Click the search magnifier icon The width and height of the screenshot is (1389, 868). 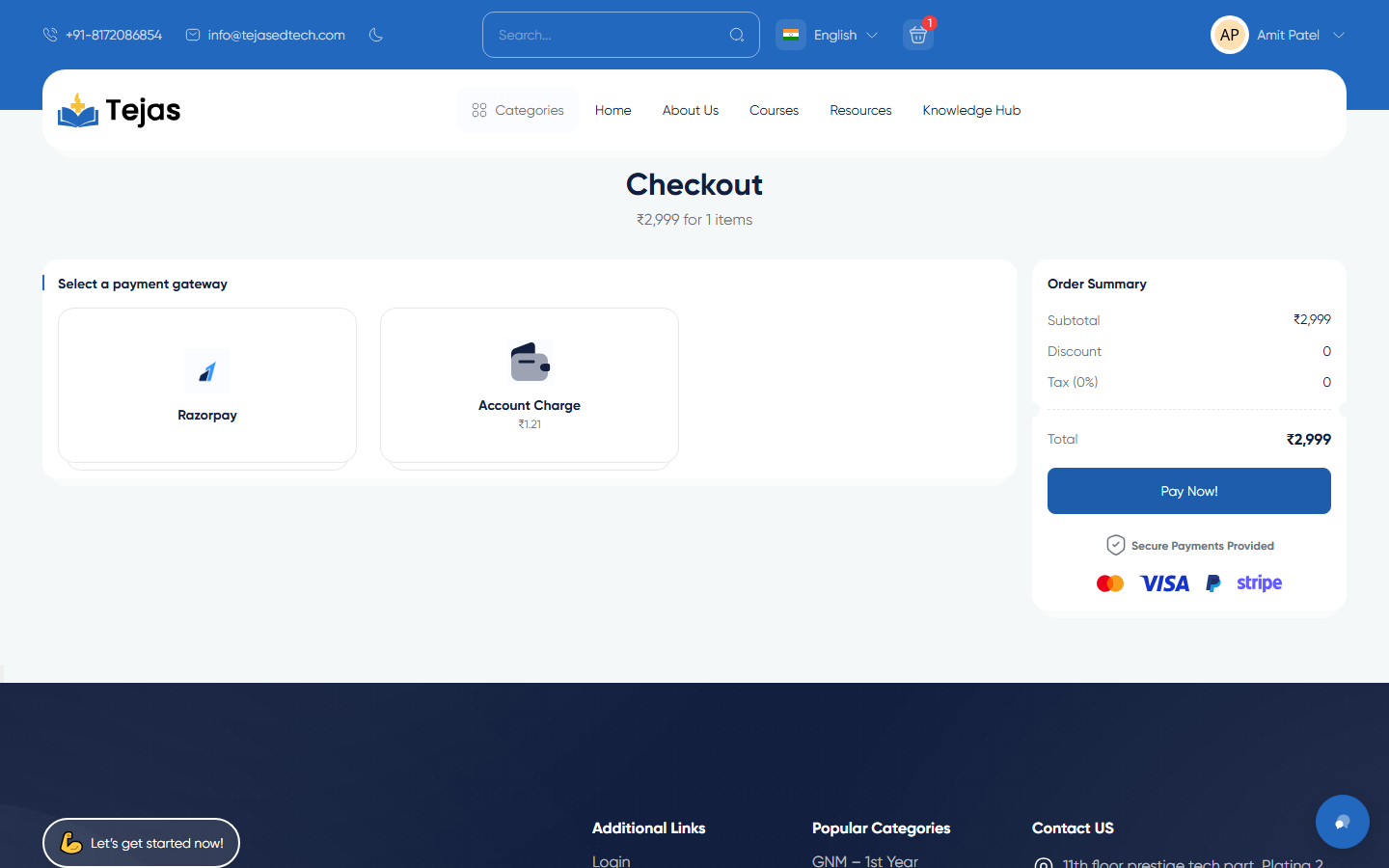(737, 35)
